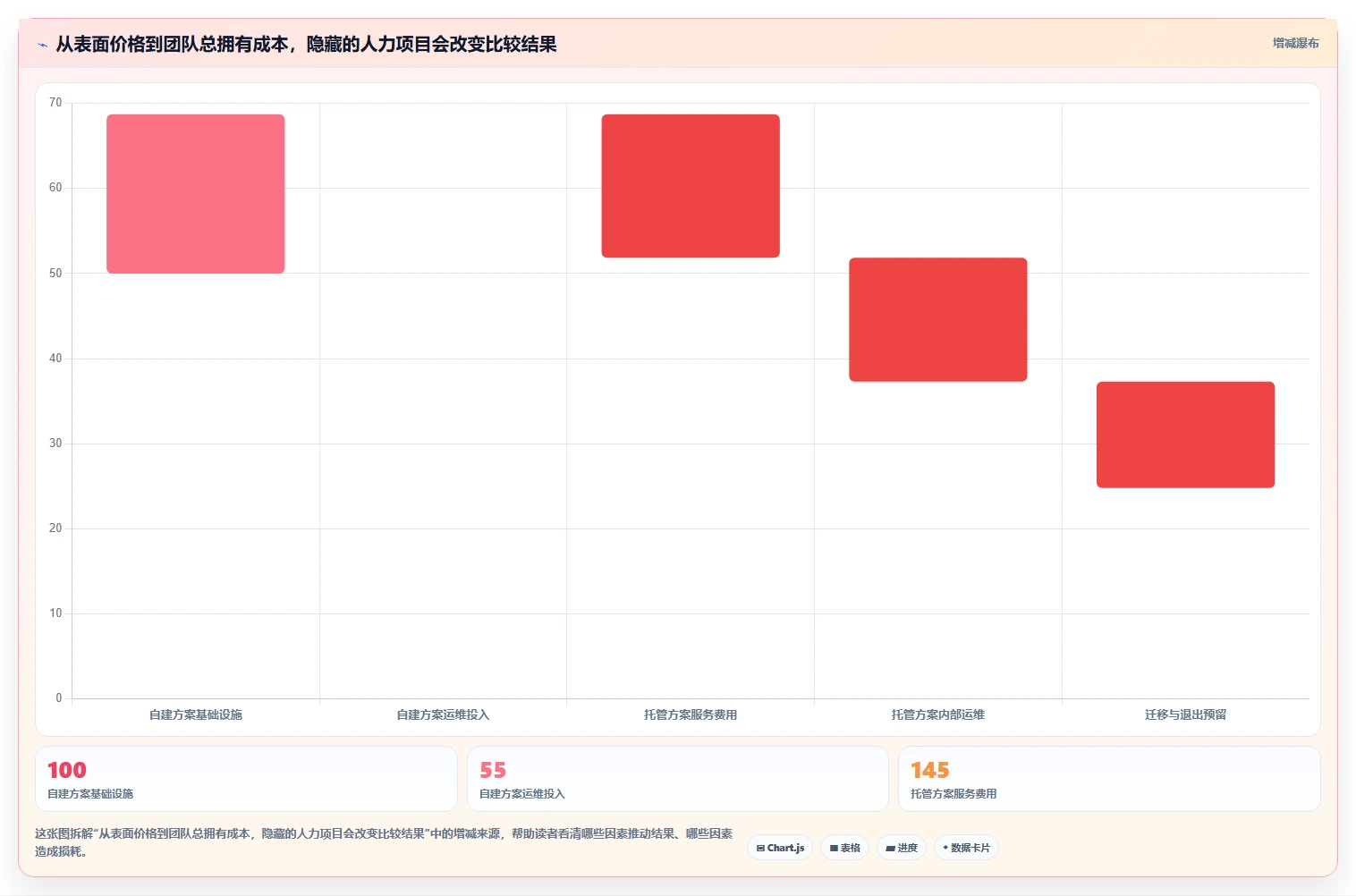Click the chart title starting 从表面价格到团队总拥有成本
The width and height of the screenshot is (1356, 896).
coord(306,44)
